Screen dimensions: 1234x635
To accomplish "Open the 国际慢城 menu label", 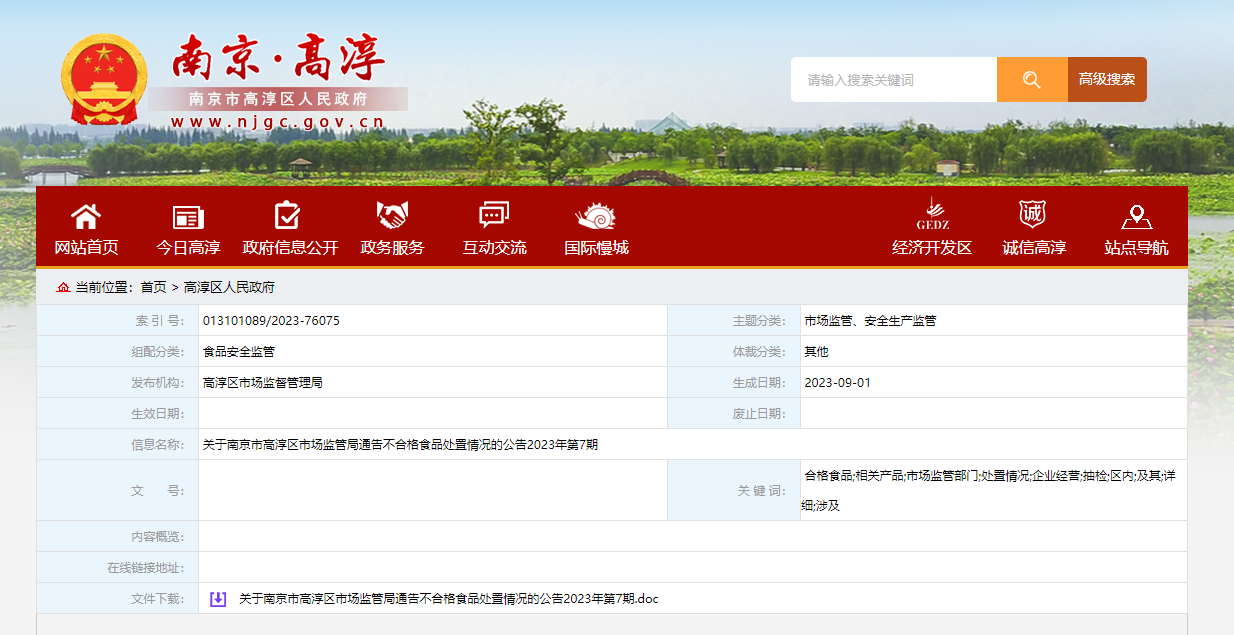I will pos(596,247).
